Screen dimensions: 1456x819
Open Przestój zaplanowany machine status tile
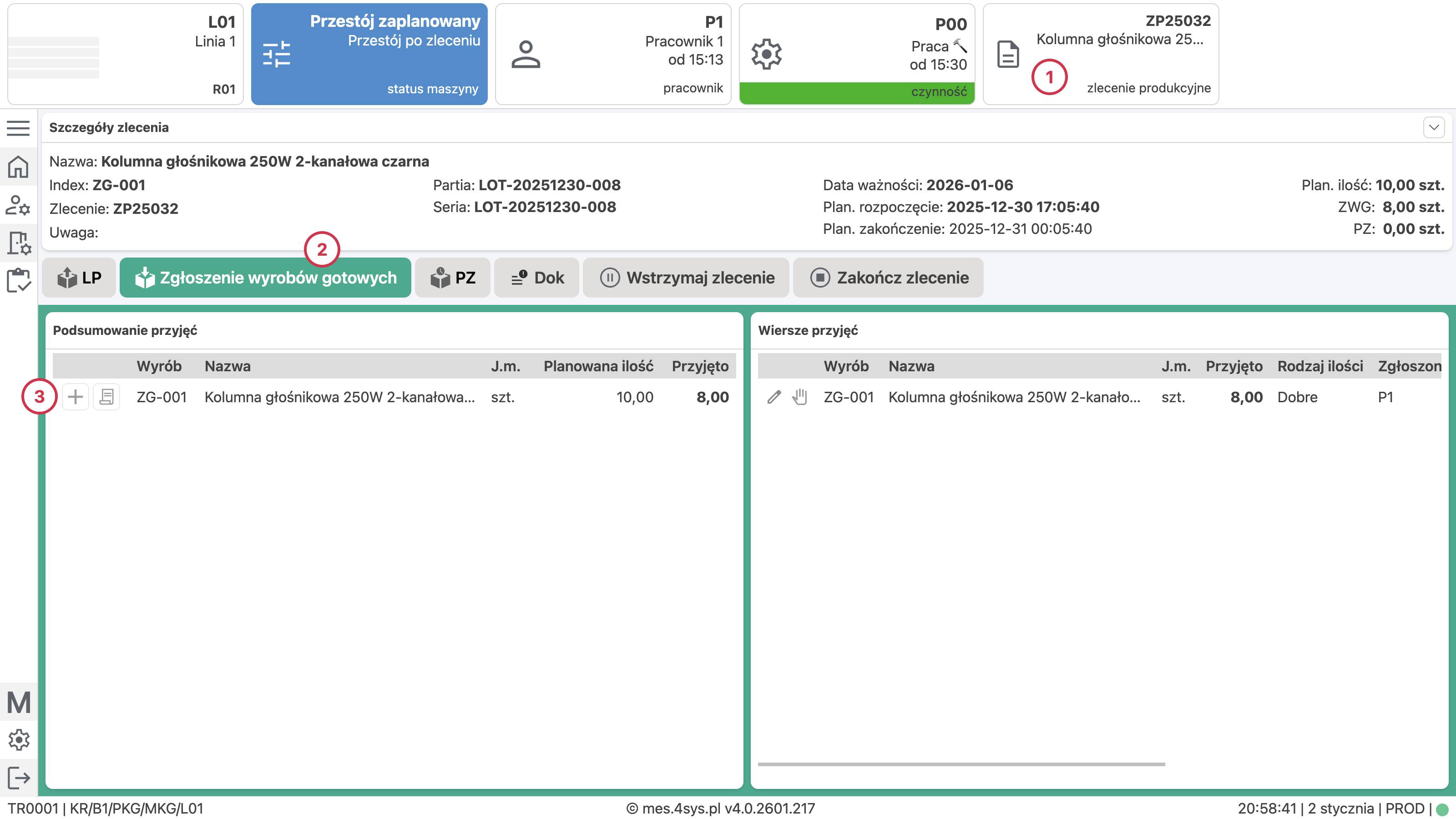[369, 54]
